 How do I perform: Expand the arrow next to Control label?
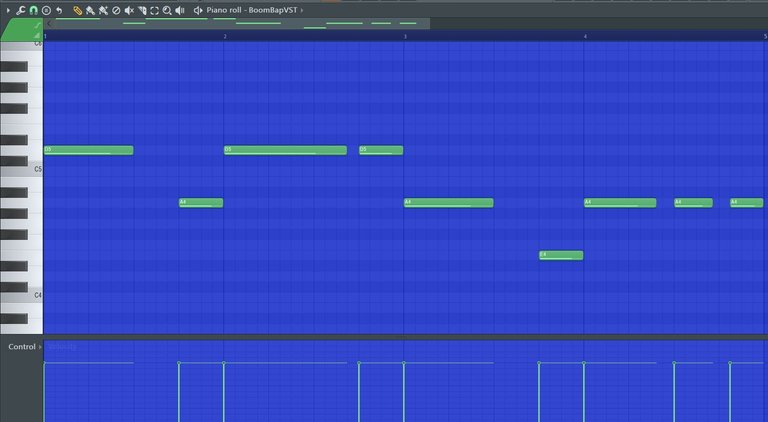point(40,347)
